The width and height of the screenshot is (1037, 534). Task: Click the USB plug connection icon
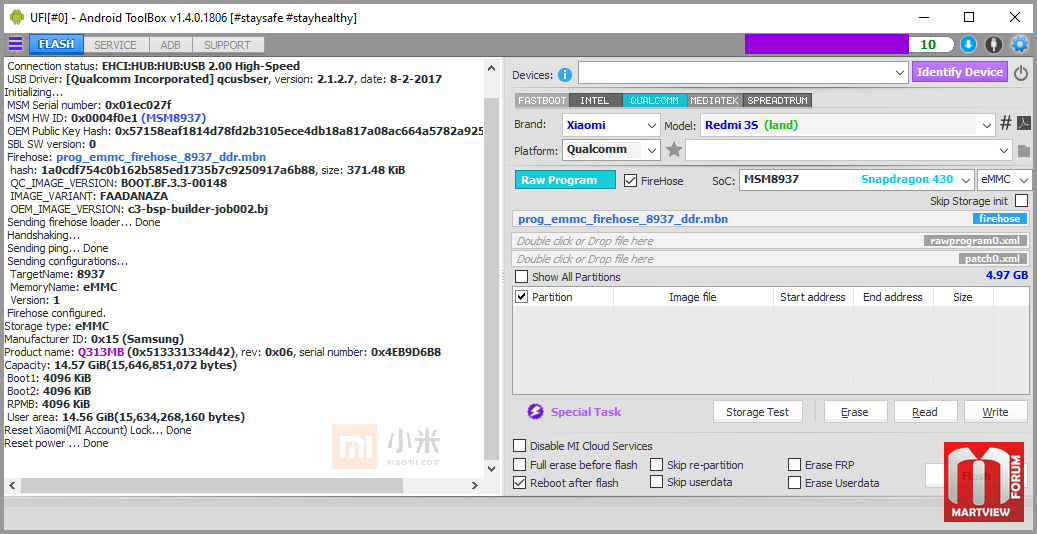tap(993, 44)
